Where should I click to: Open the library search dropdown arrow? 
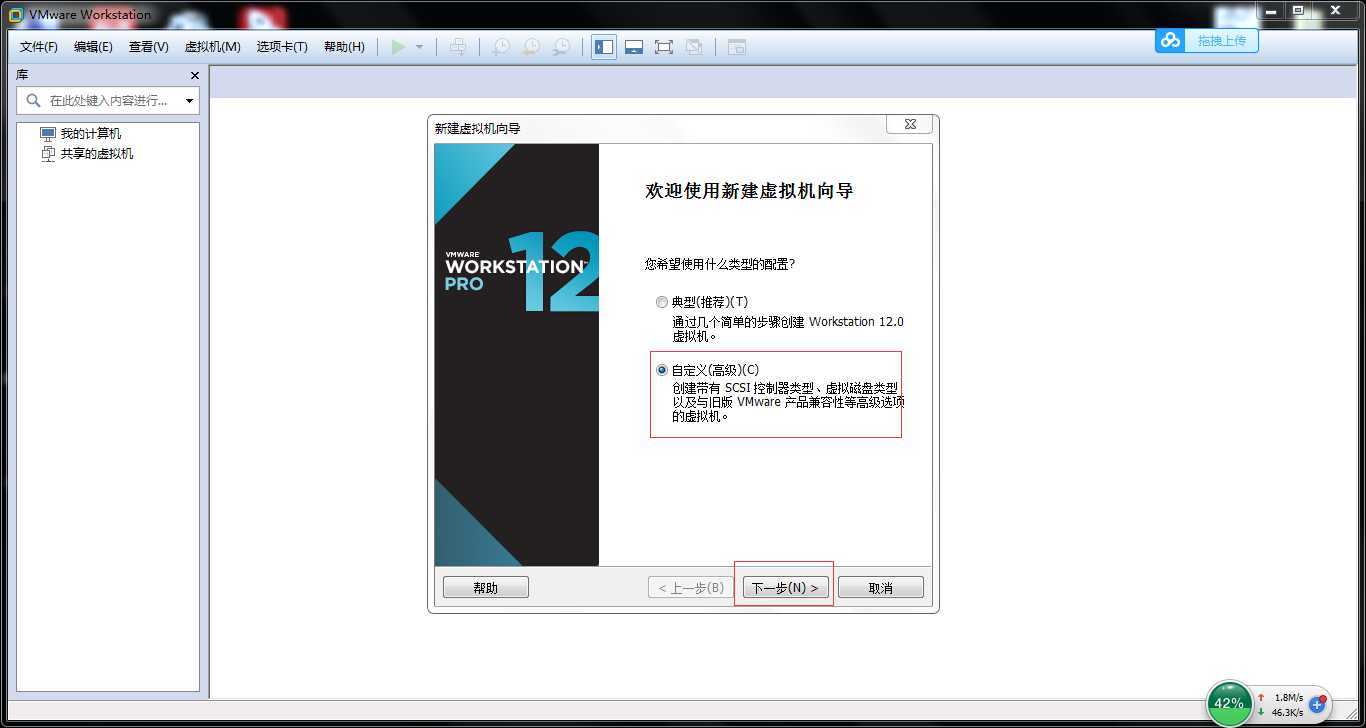[189, 101]
